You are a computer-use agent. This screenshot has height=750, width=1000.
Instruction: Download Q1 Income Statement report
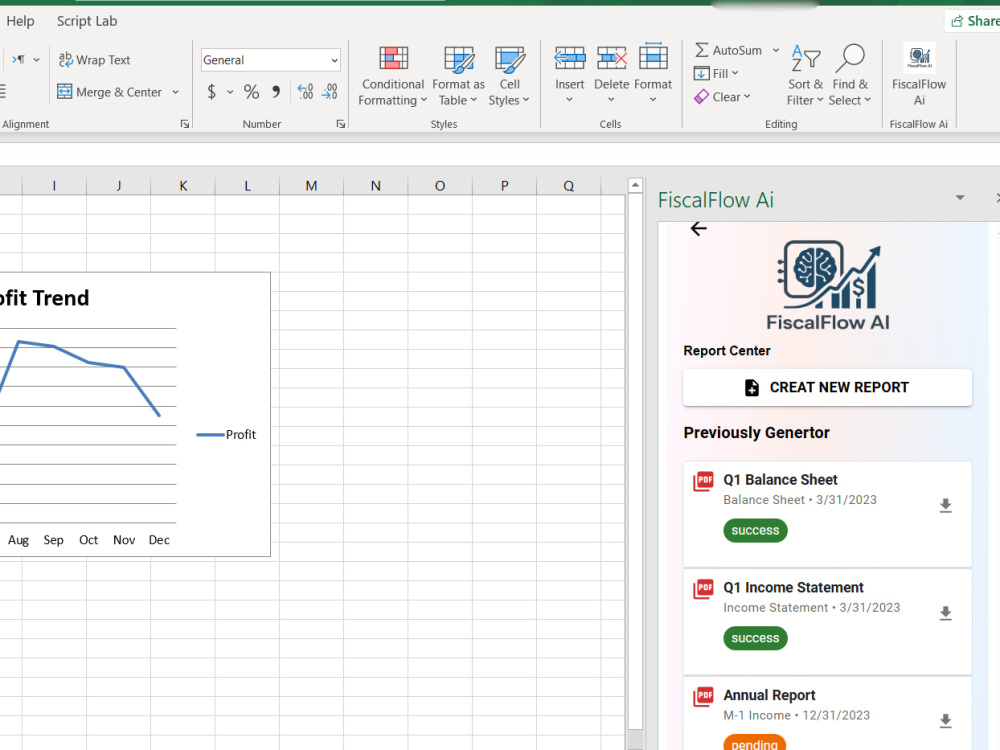coord(946,614)
